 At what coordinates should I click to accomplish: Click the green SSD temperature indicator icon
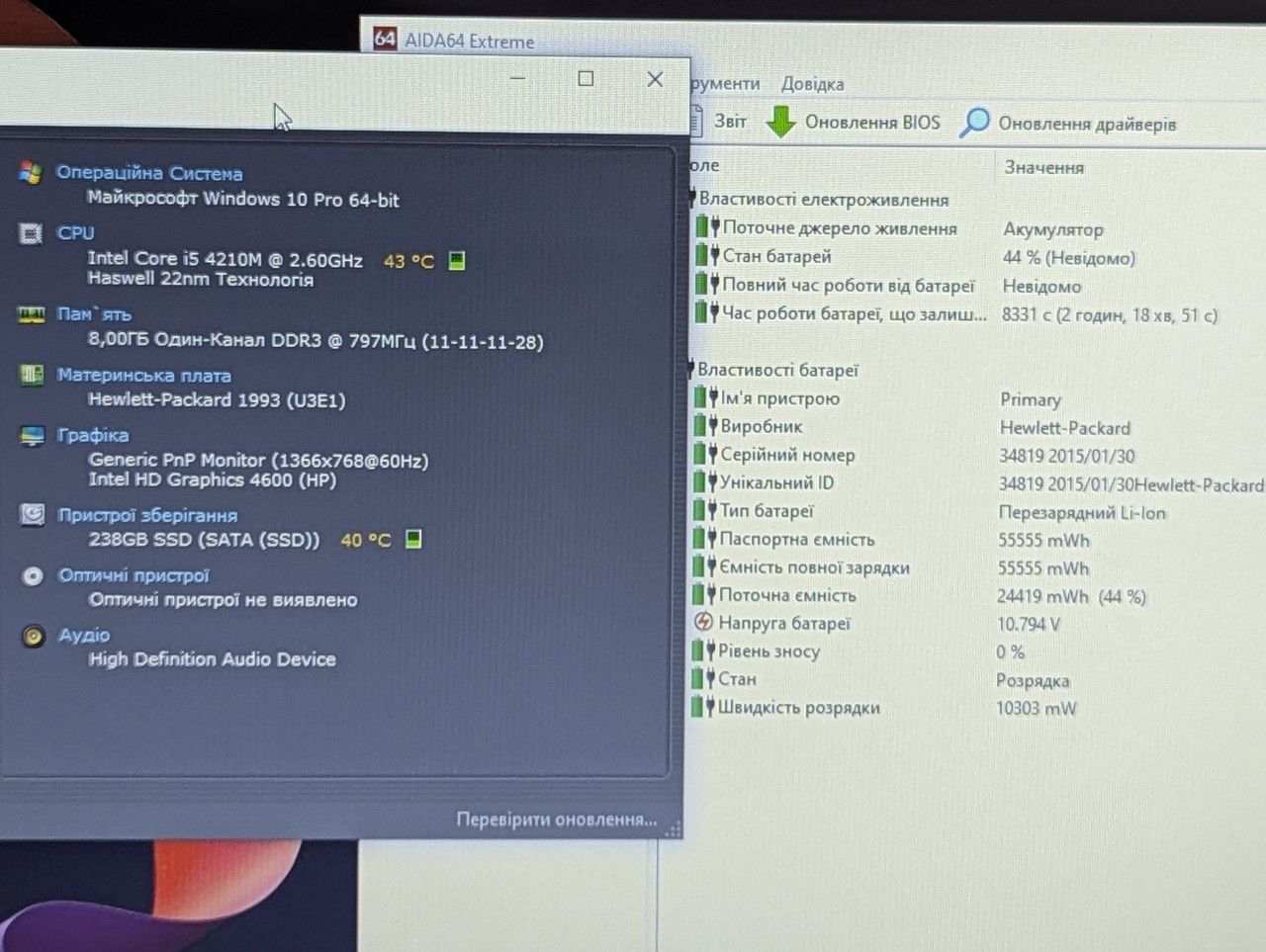(x=413, y=540)
